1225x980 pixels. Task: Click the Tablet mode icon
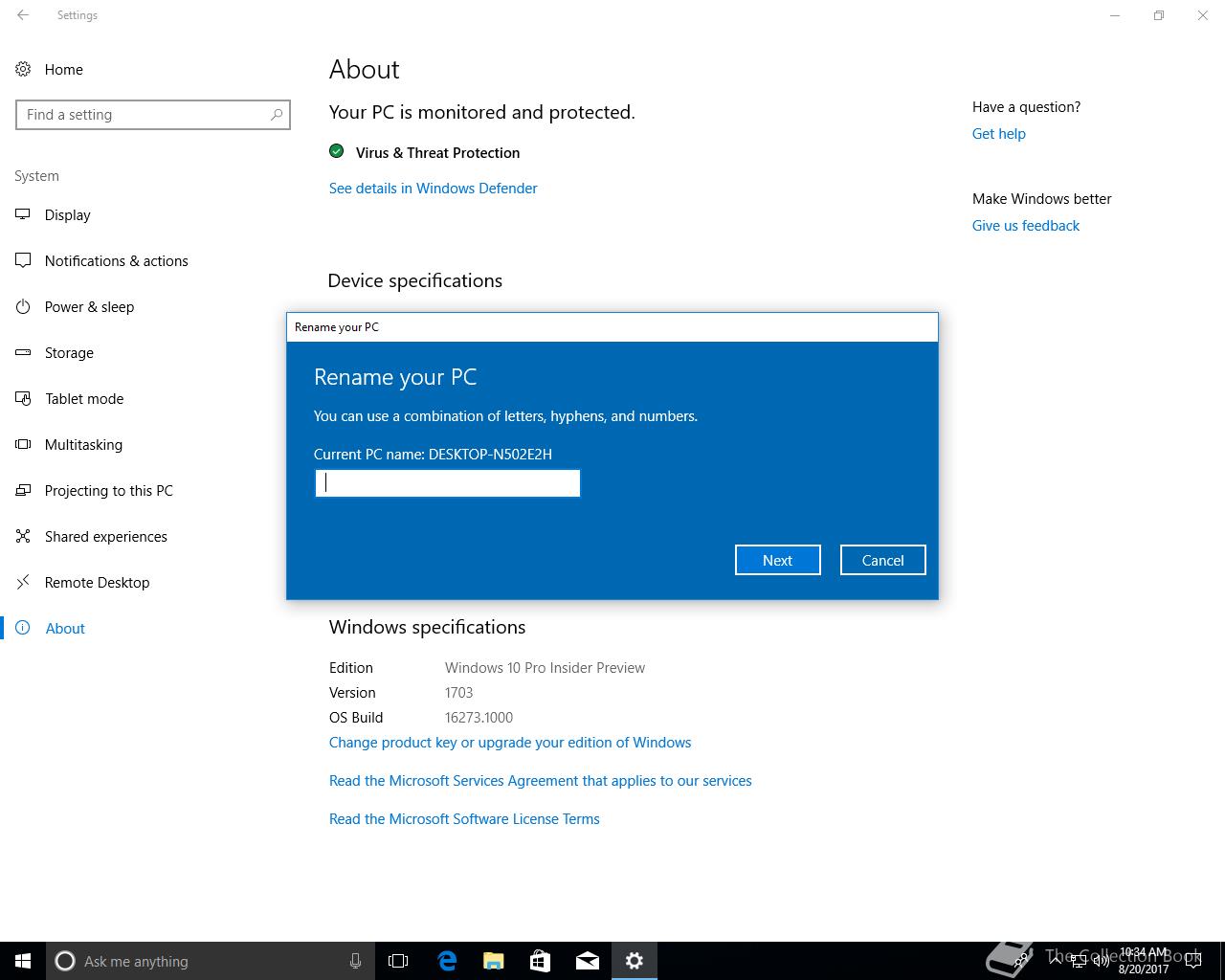23,398
